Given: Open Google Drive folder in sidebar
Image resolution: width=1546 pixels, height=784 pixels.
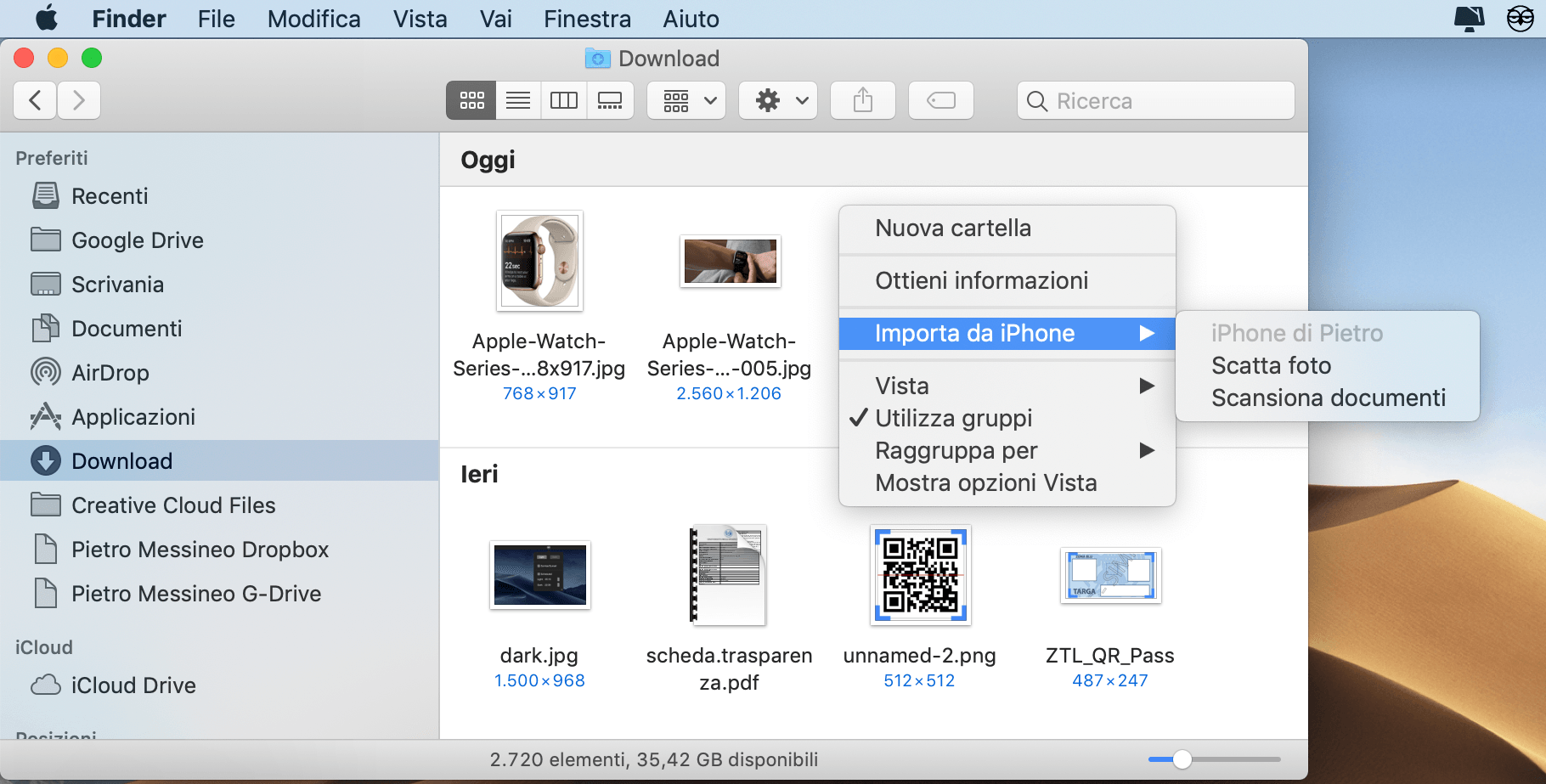Looking at the screenshot, I should [219, 240].
